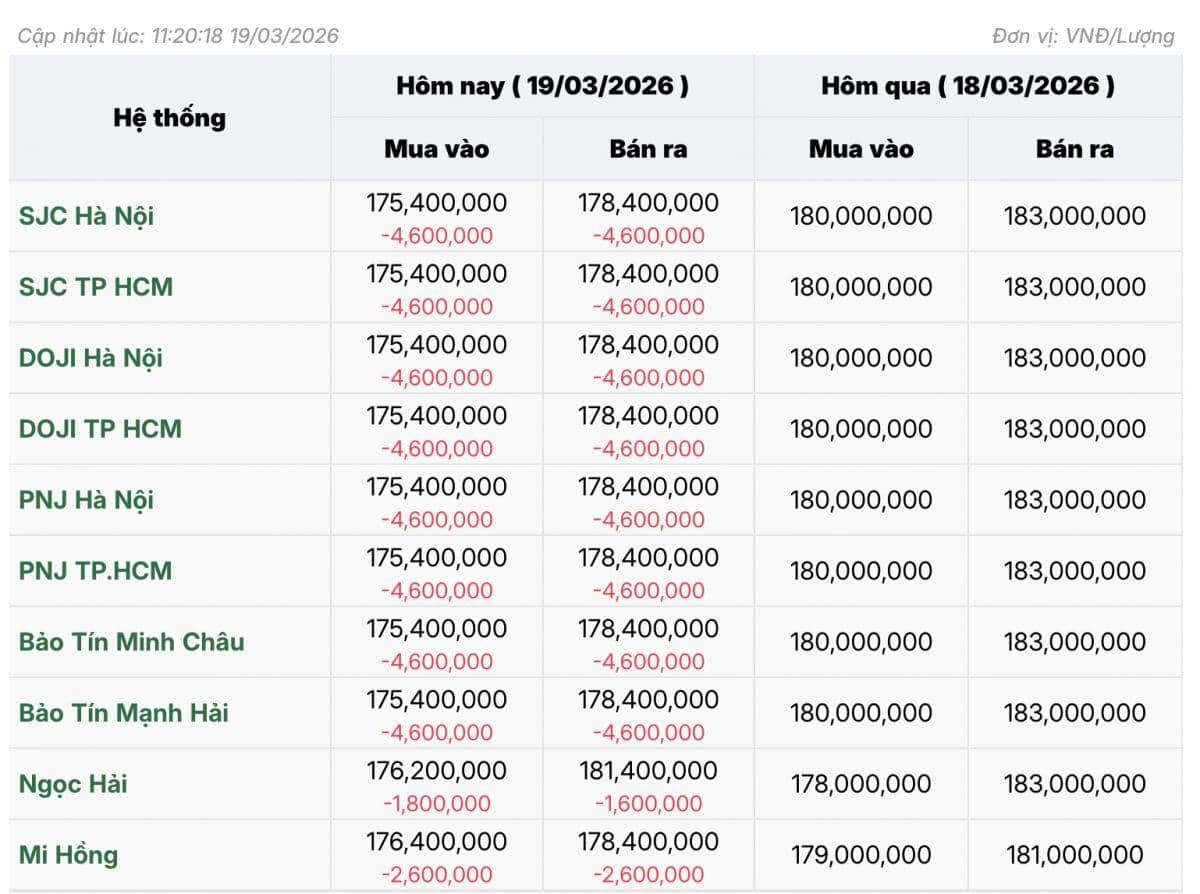The width and height of the screenshot is (1200, 894).
Task: Select PNJ TP.HCM sell change -4,600,000
Action: 648,591
